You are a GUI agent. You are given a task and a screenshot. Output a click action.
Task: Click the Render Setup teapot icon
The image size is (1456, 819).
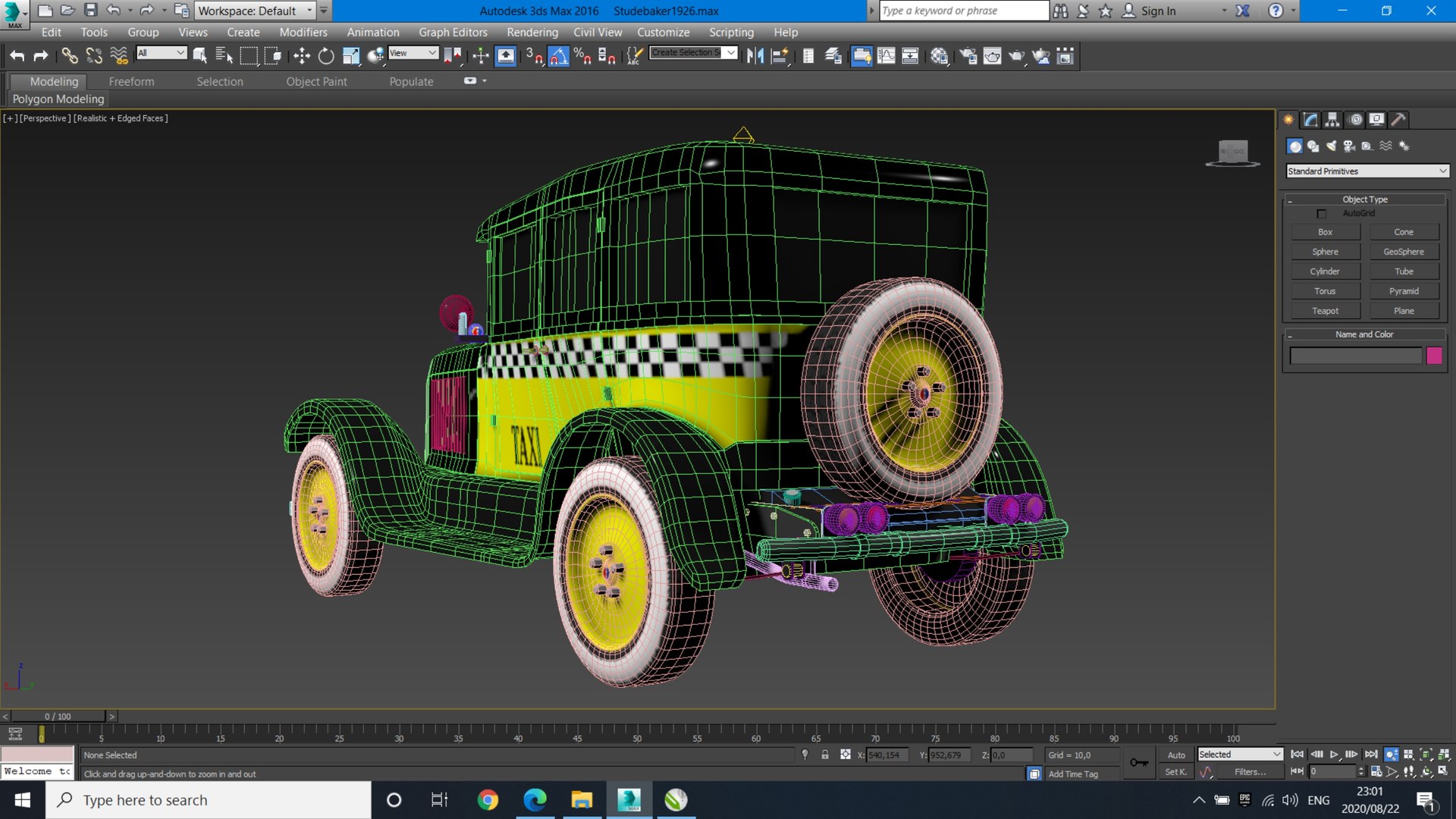pos(968,56)
